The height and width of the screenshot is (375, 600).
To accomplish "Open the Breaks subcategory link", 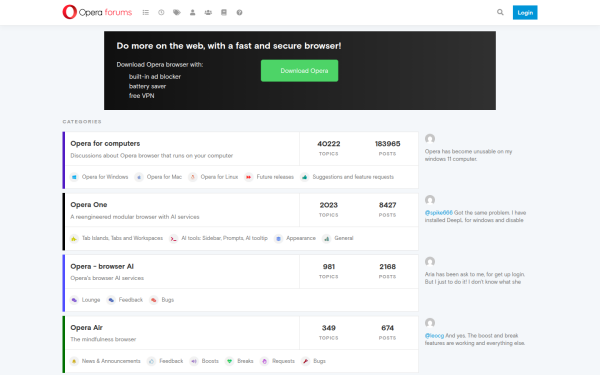I will 245,361.
